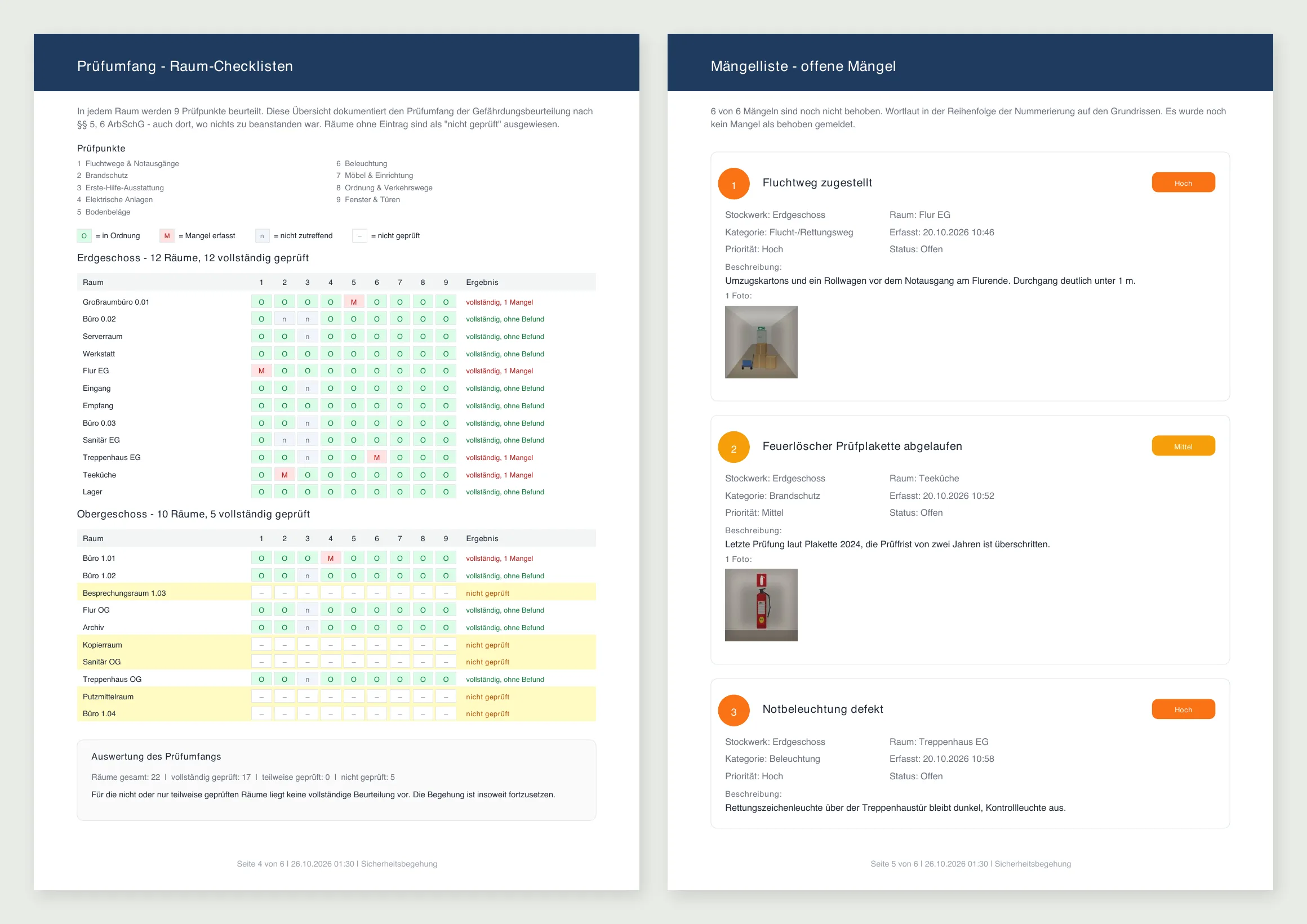Click the first n cell in Büro 0.02 row
Image resolution: width=1307 pixels, height=924 pixels.
click(284, 319)
